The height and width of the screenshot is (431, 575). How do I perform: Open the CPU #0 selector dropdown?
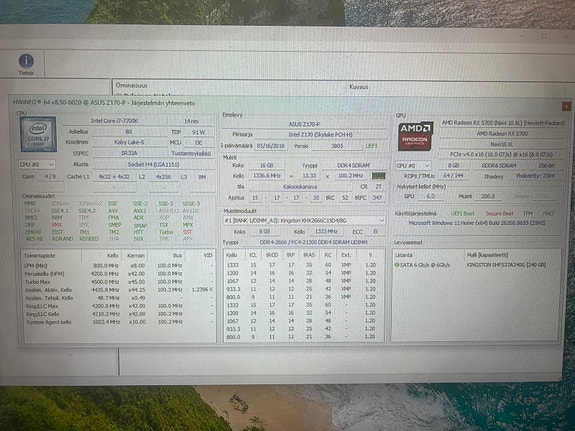point(37,164)
